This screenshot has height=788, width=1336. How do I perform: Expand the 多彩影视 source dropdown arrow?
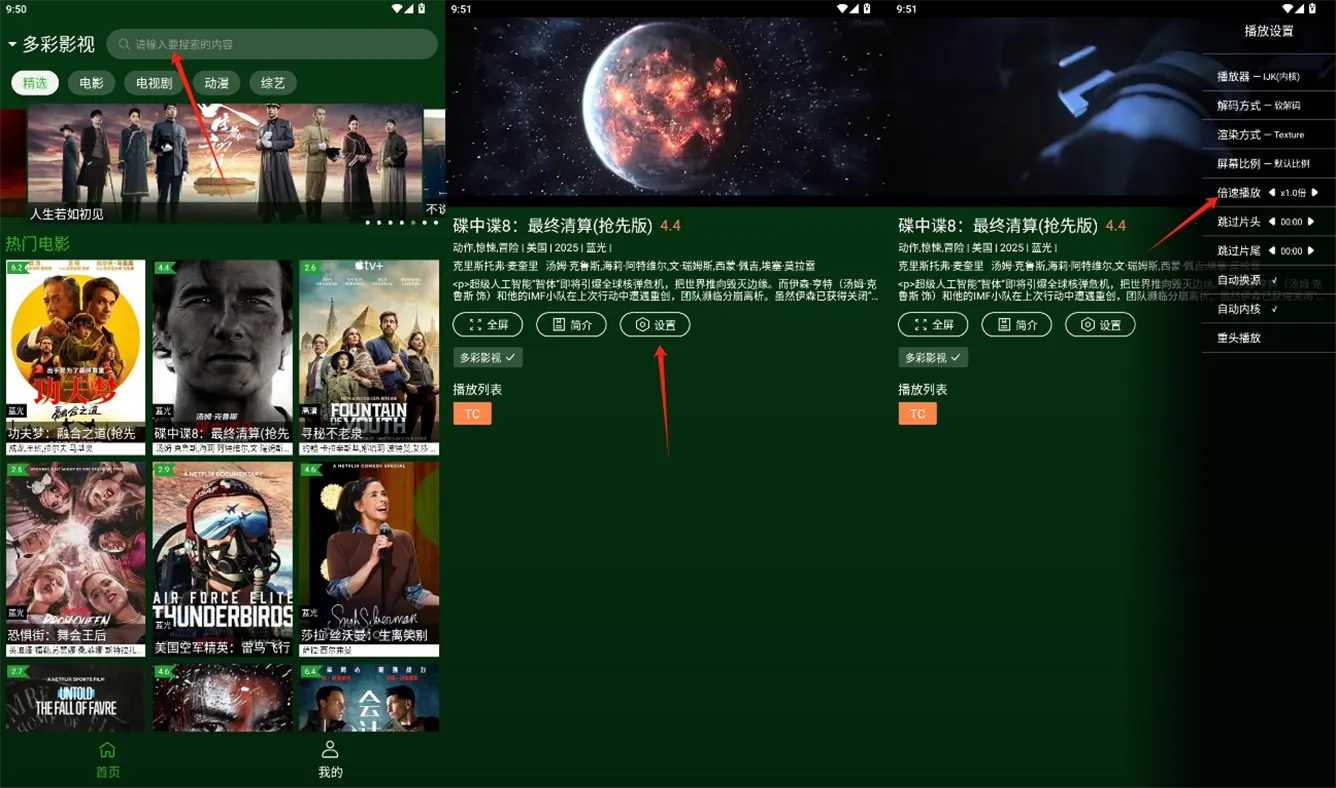[x=12, y=44]
